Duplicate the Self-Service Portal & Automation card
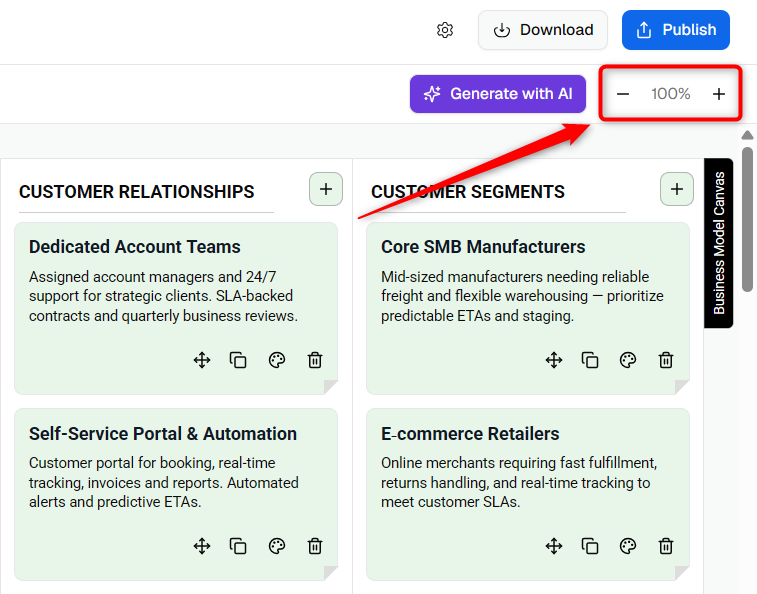The image size is (757, 594). click(x=238, y=546)
